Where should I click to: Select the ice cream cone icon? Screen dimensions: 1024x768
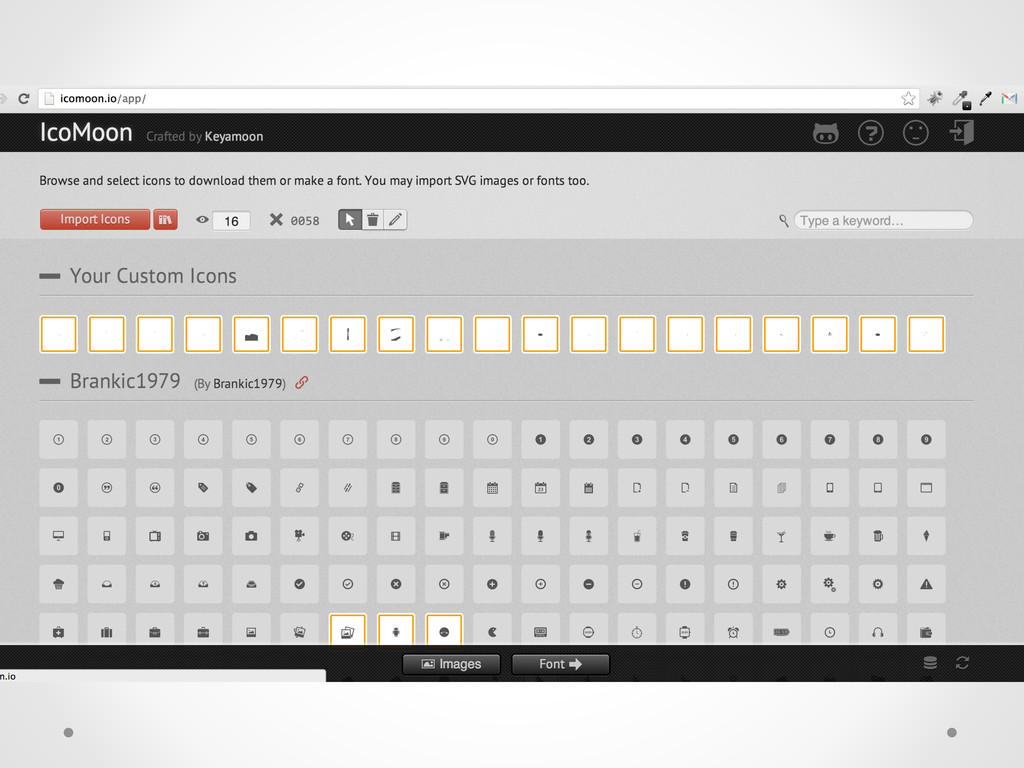click(926, 536)
